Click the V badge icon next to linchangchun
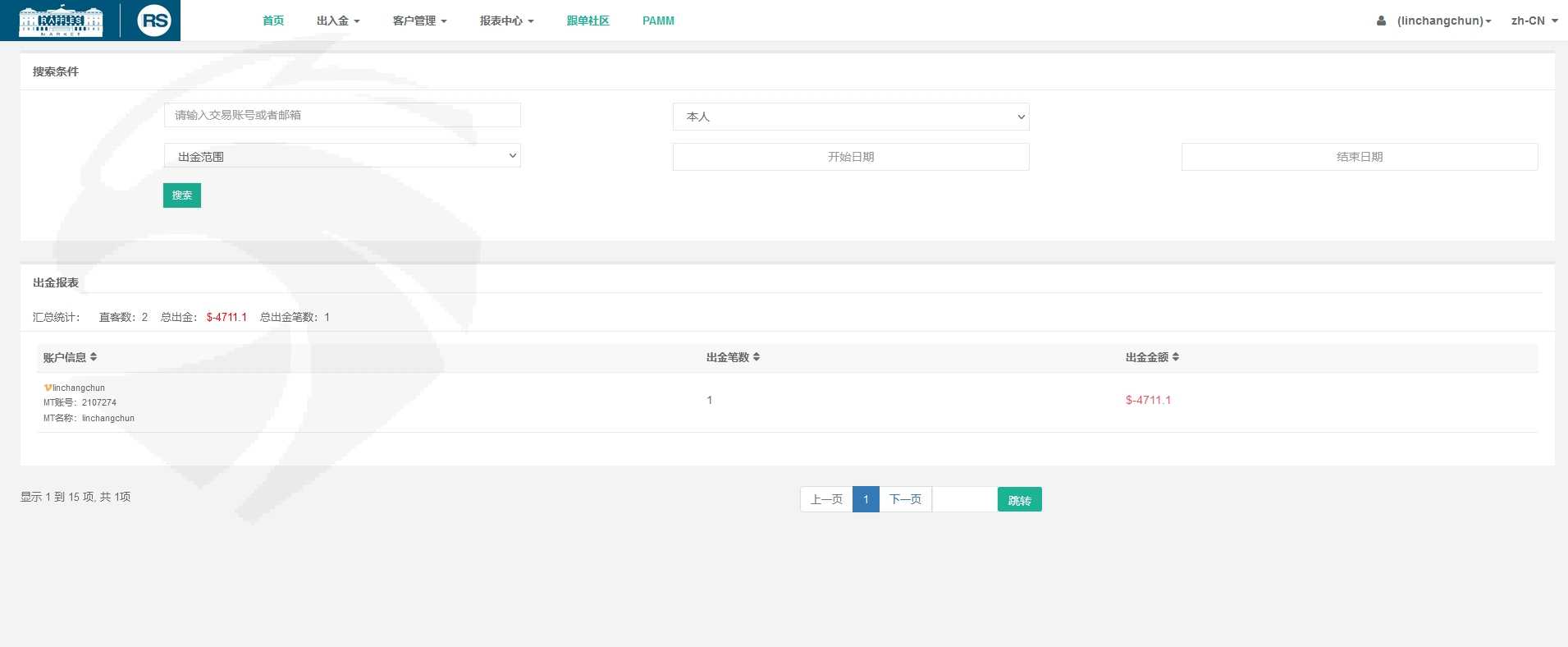Viewport: 1568px width, 647px height. (x=48, y=388)
